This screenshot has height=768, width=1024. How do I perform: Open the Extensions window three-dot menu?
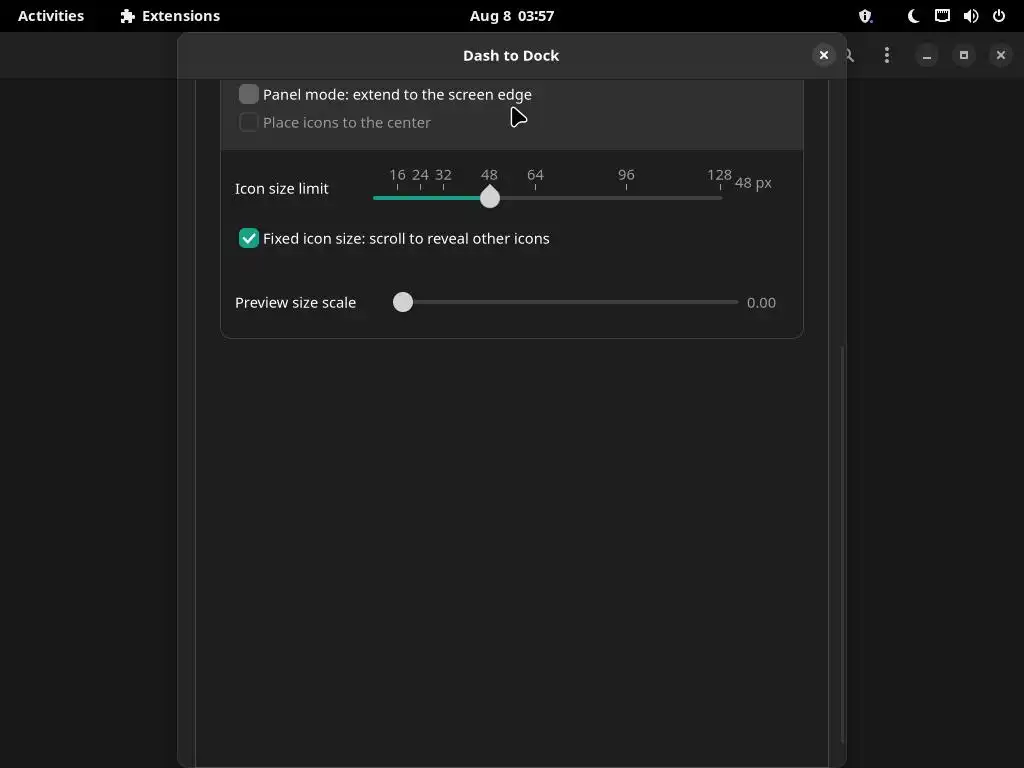click(886, 56)
